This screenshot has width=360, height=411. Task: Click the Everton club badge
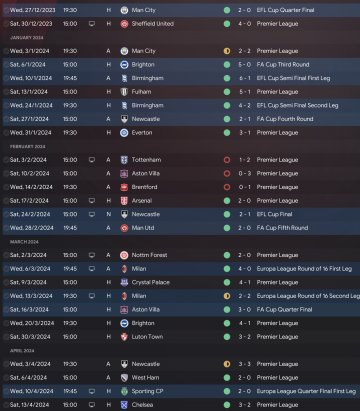(124, 133)
